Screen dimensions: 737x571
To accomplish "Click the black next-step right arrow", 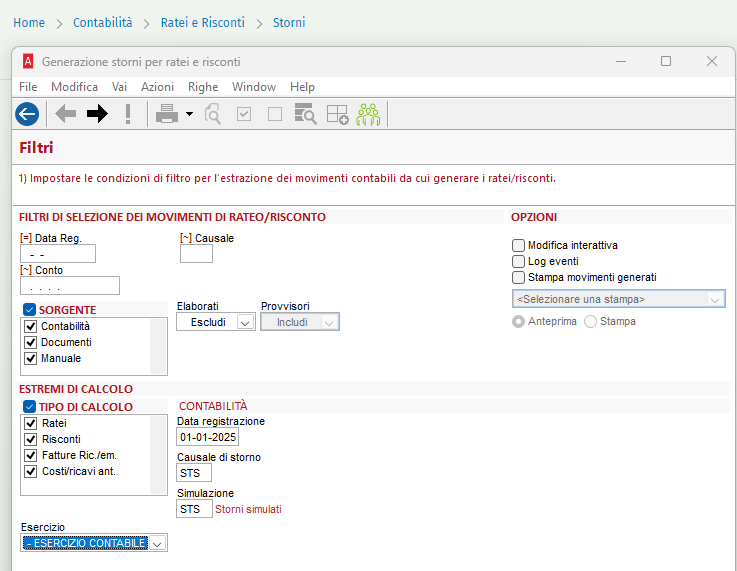I will (x=97, y=114).
